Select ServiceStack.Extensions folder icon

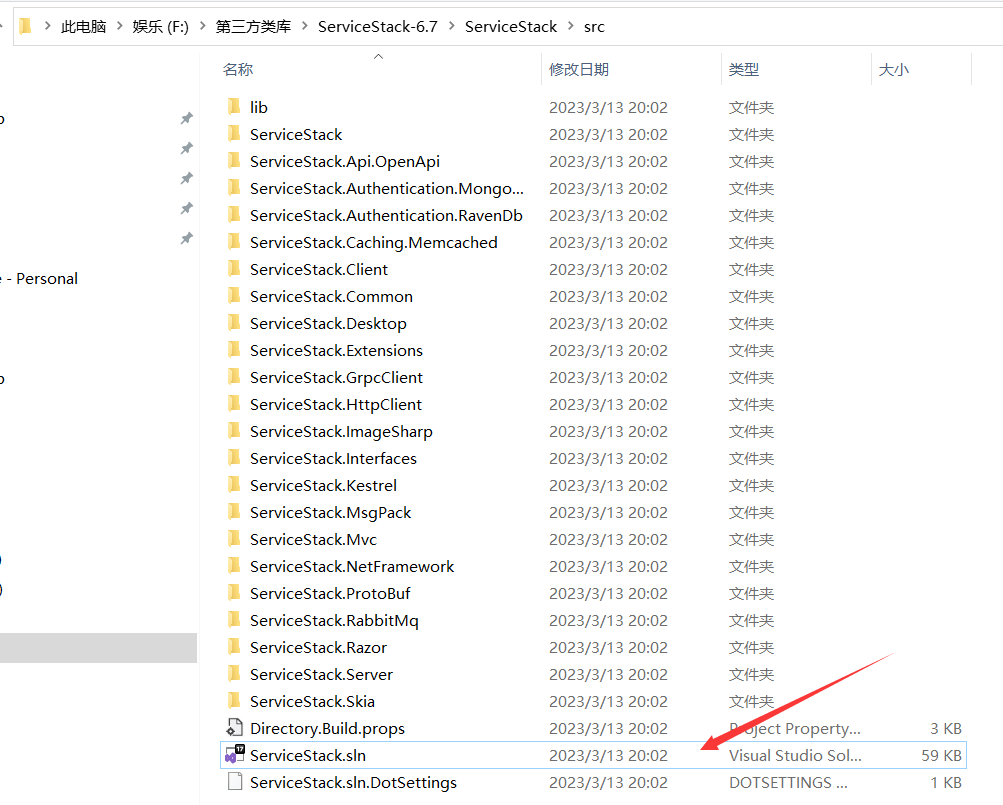pyautogui.click(x=234, y=350)
